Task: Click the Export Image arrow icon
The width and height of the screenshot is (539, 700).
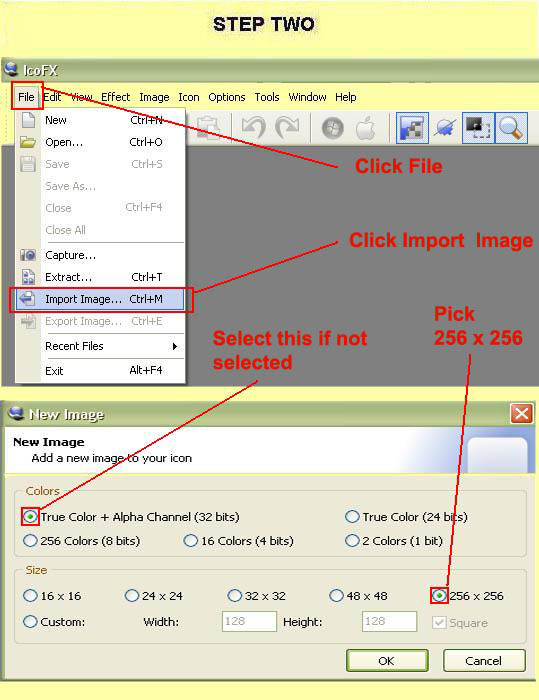Action: 28,321
